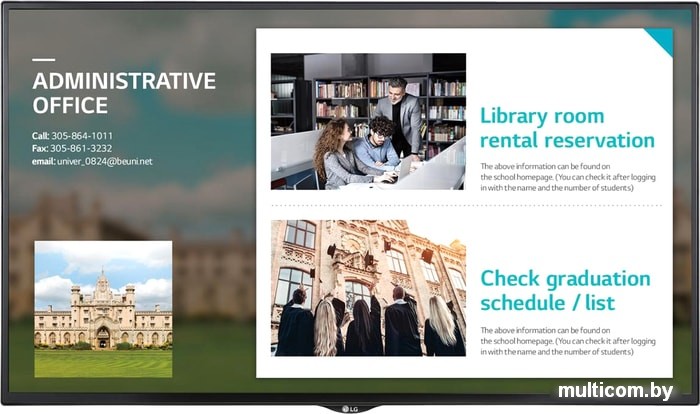This screenshot has height=414, width=700.
Task: Click the ADMINISTRATIVE OFFICE title
Action: [x=123, y=93]
